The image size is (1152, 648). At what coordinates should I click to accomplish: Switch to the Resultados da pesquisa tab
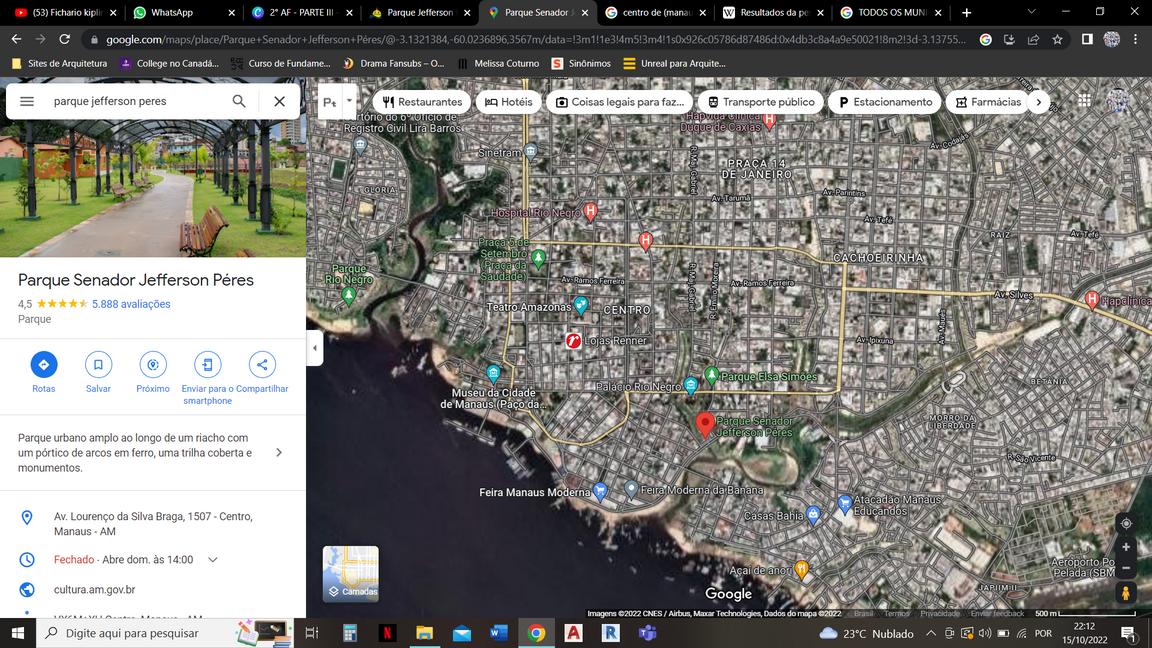pyautogui.click(x=772, y=12)
